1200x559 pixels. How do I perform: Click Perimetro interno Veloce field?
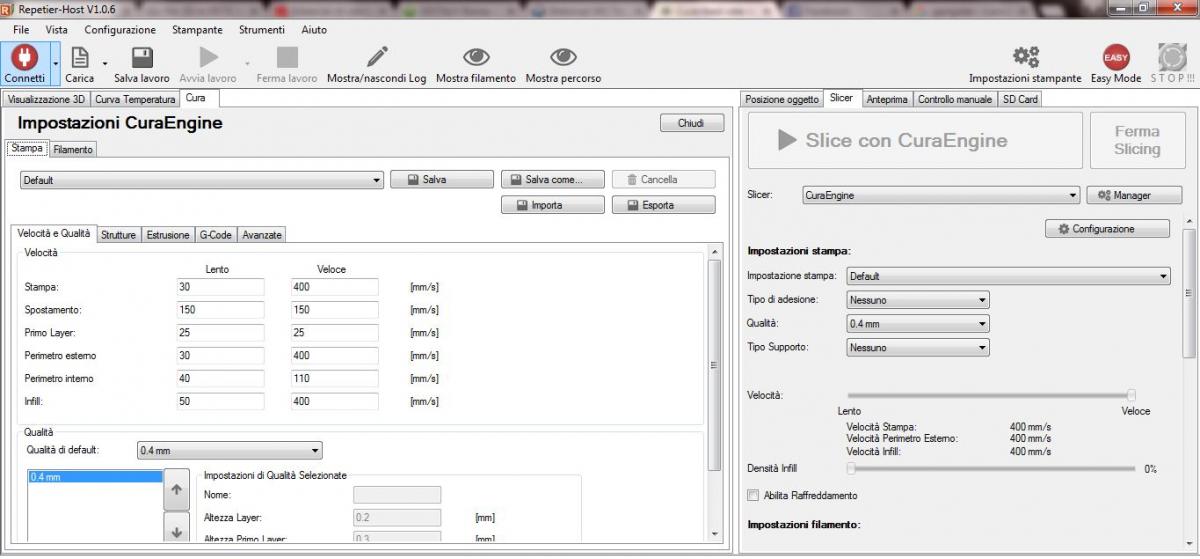(334, 379)
